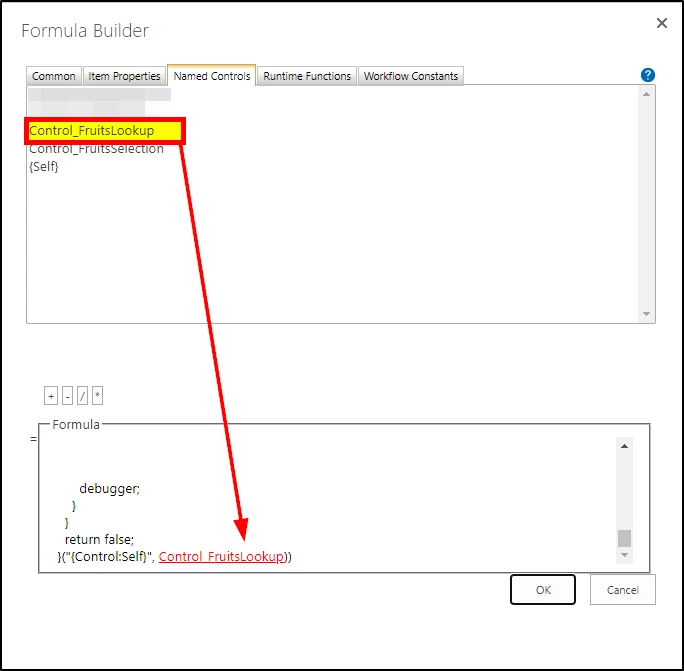Close the Formula Builder dialog
The image size is (684, 671).
point(662,23)
